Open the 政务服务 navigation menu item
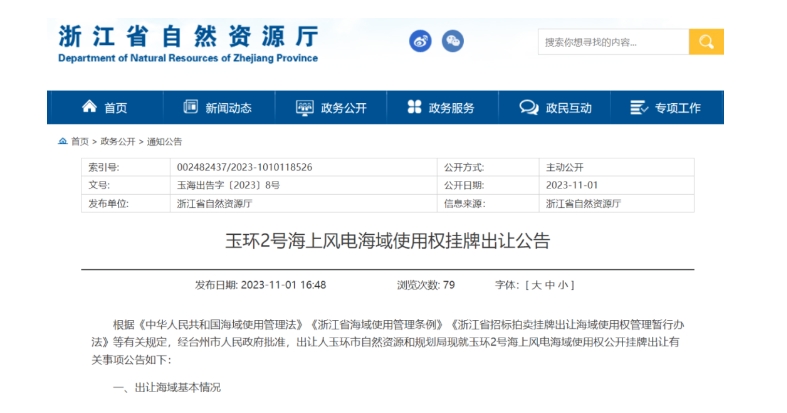Screen dimensions: 787x413 click(x=442, y=107)
